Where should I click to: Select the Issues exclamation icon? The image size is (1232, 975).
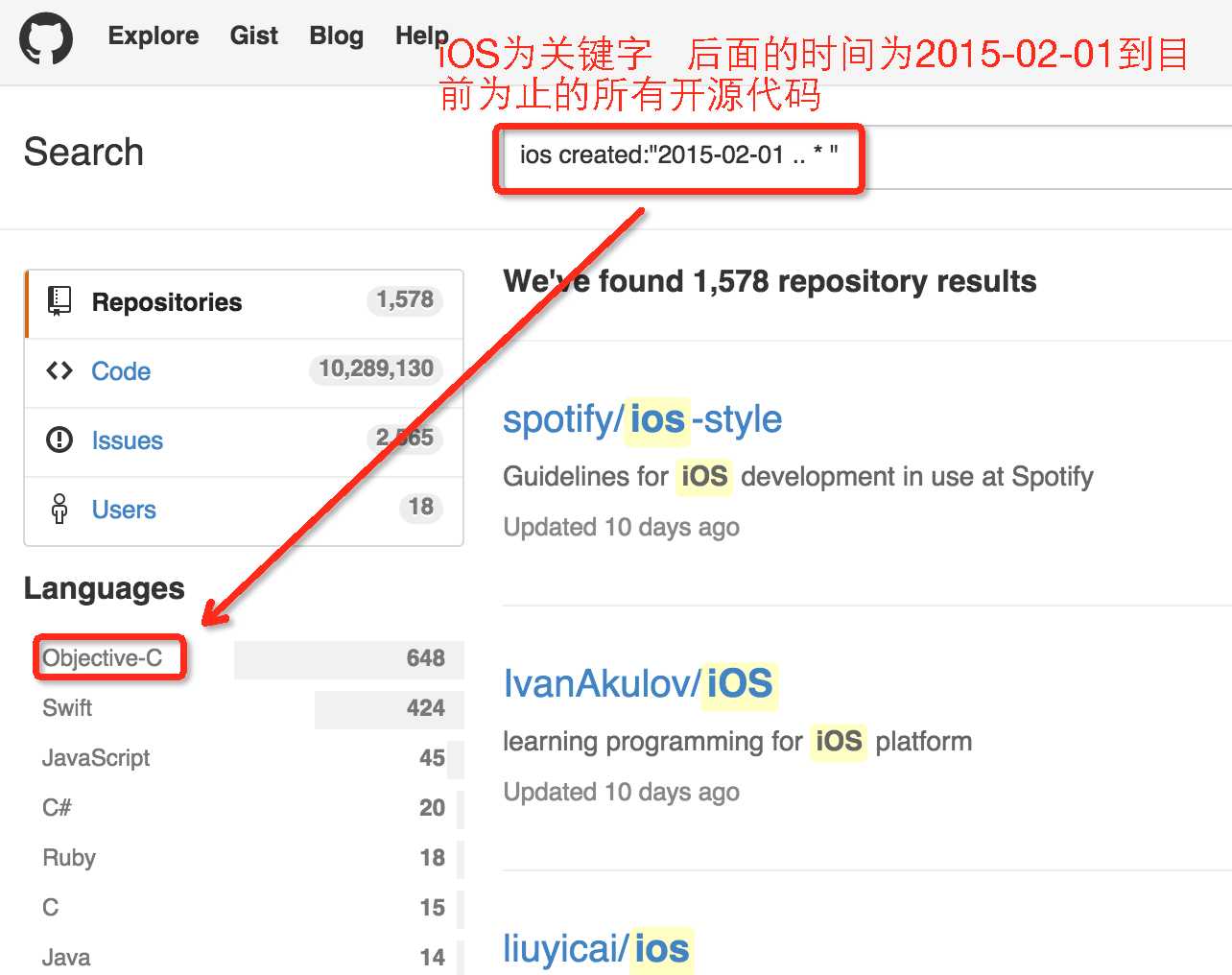coord(59,440)
